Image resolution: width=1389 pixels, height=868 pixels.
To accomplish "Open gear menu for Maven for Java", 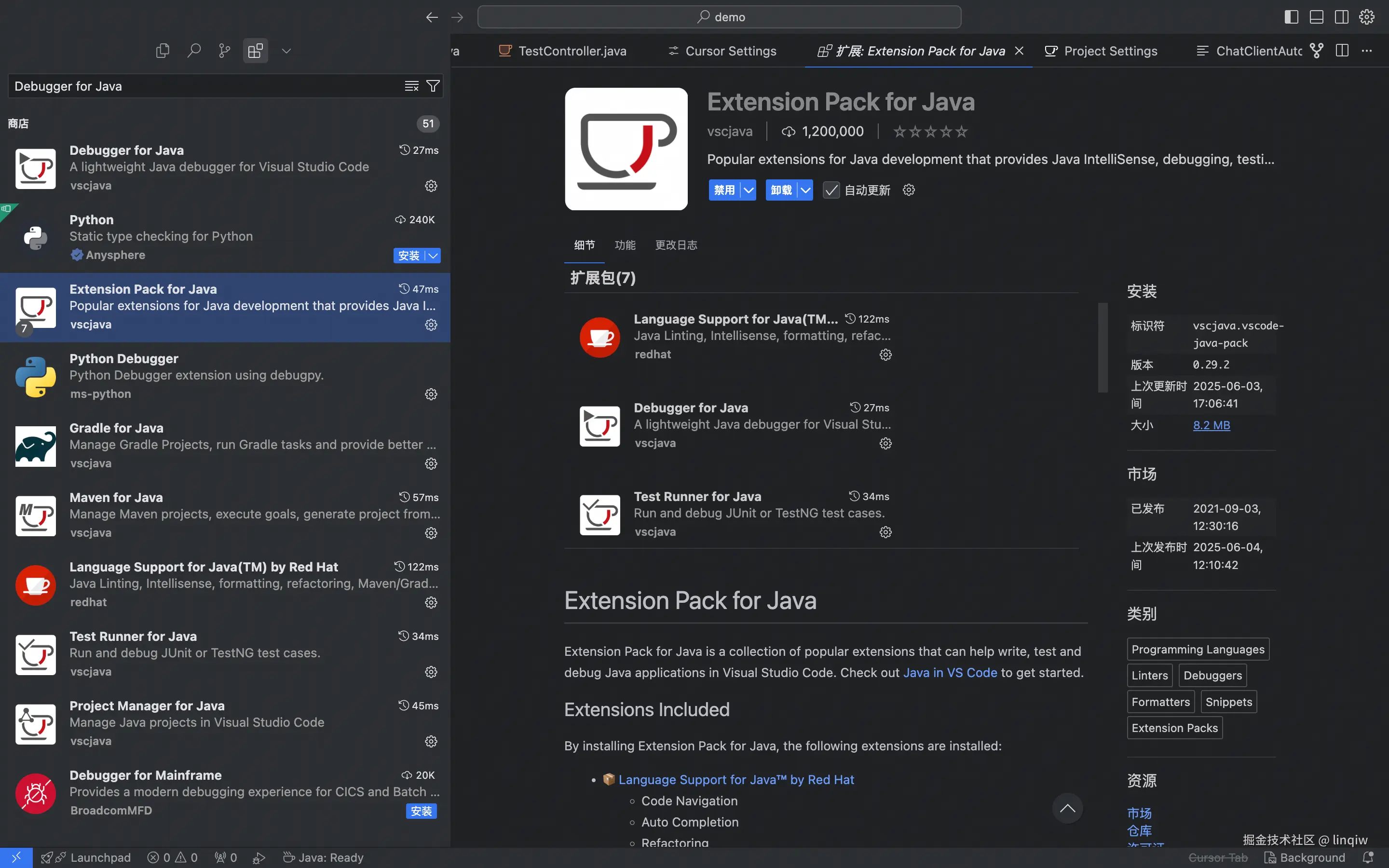I will point(431,533).
